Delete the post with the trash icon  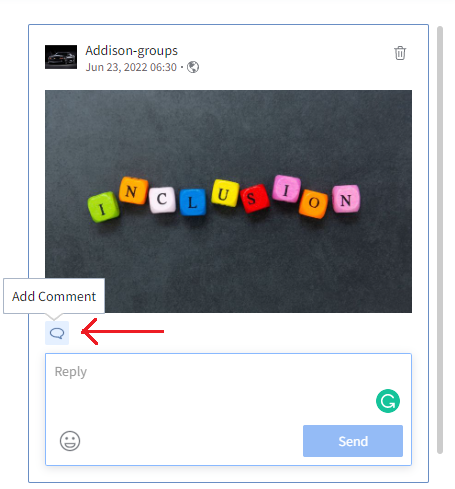[x=400, y=53]
